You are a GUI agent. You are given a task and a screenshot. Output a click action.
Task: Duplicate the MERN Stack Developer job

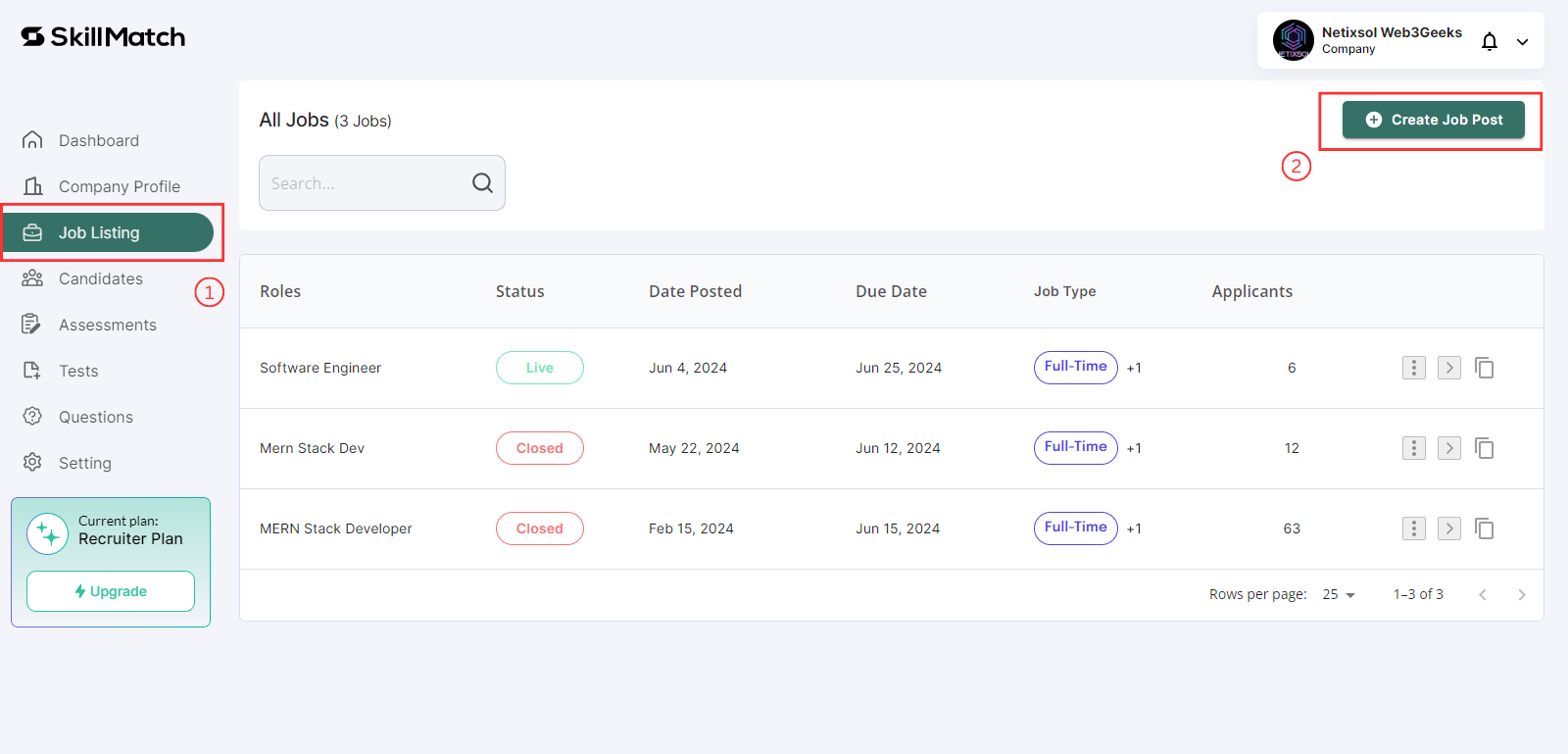pos(1485,528)
